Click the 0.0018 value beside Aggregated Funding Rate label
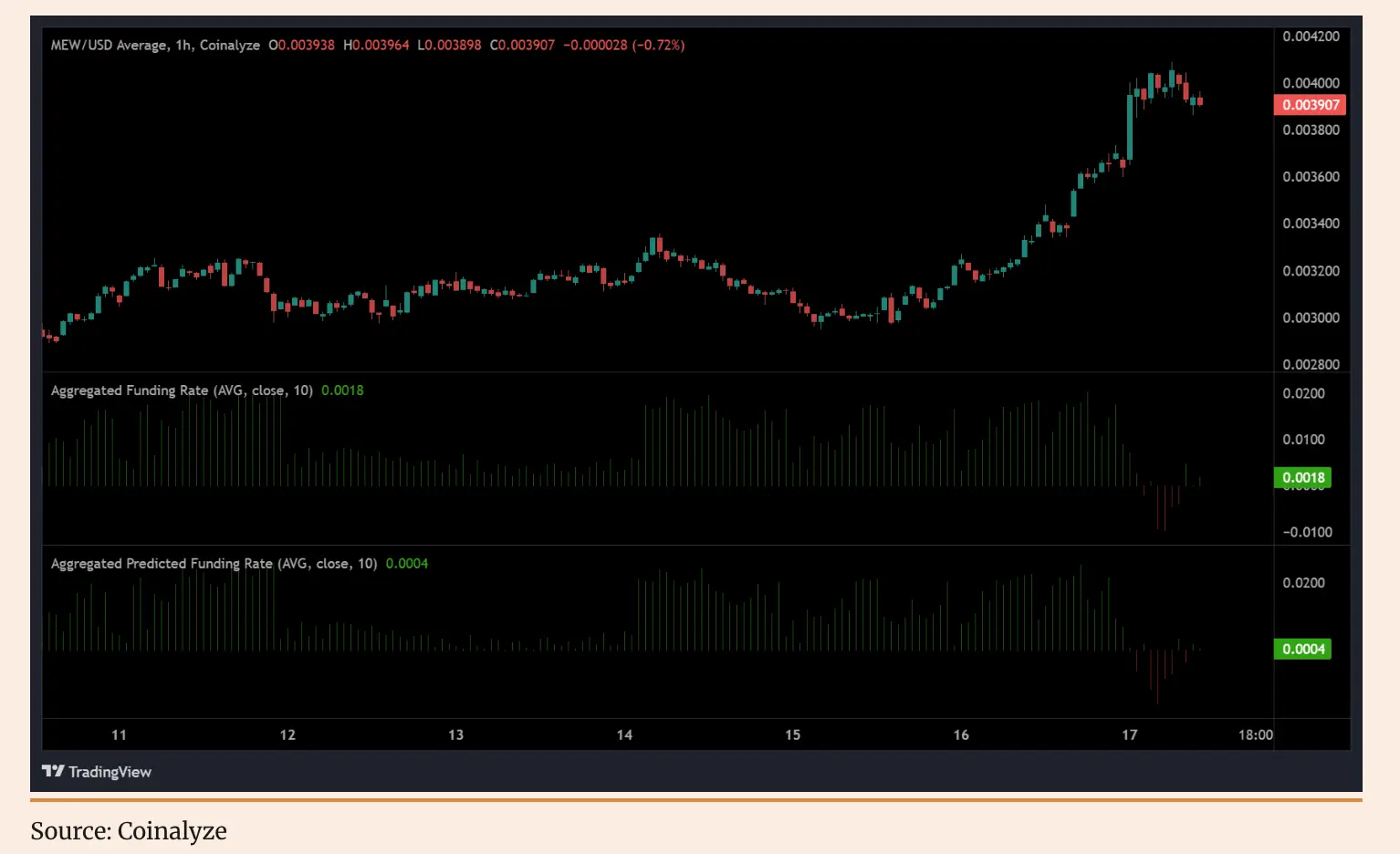The height and width of the screenshot is (854, 1400). [342, 391]
